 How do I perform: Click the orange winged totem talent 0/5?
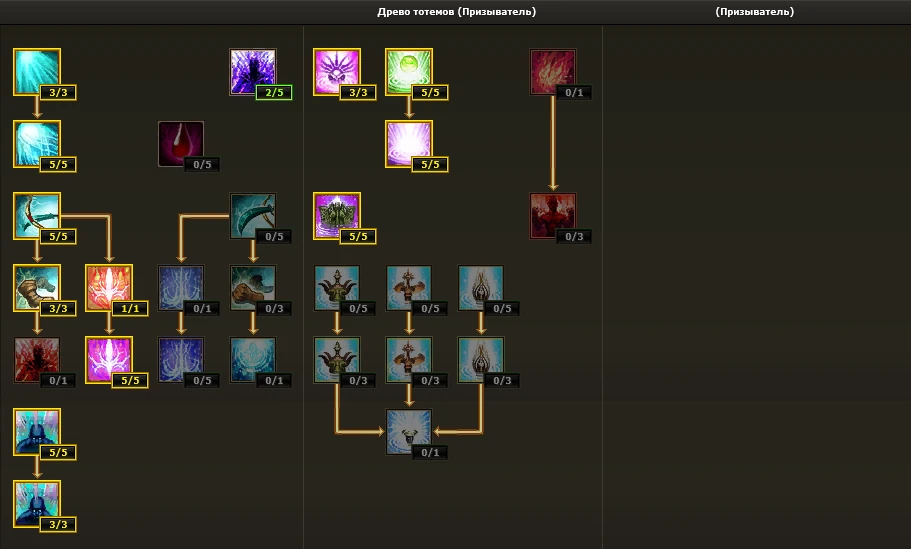[408, 288]
